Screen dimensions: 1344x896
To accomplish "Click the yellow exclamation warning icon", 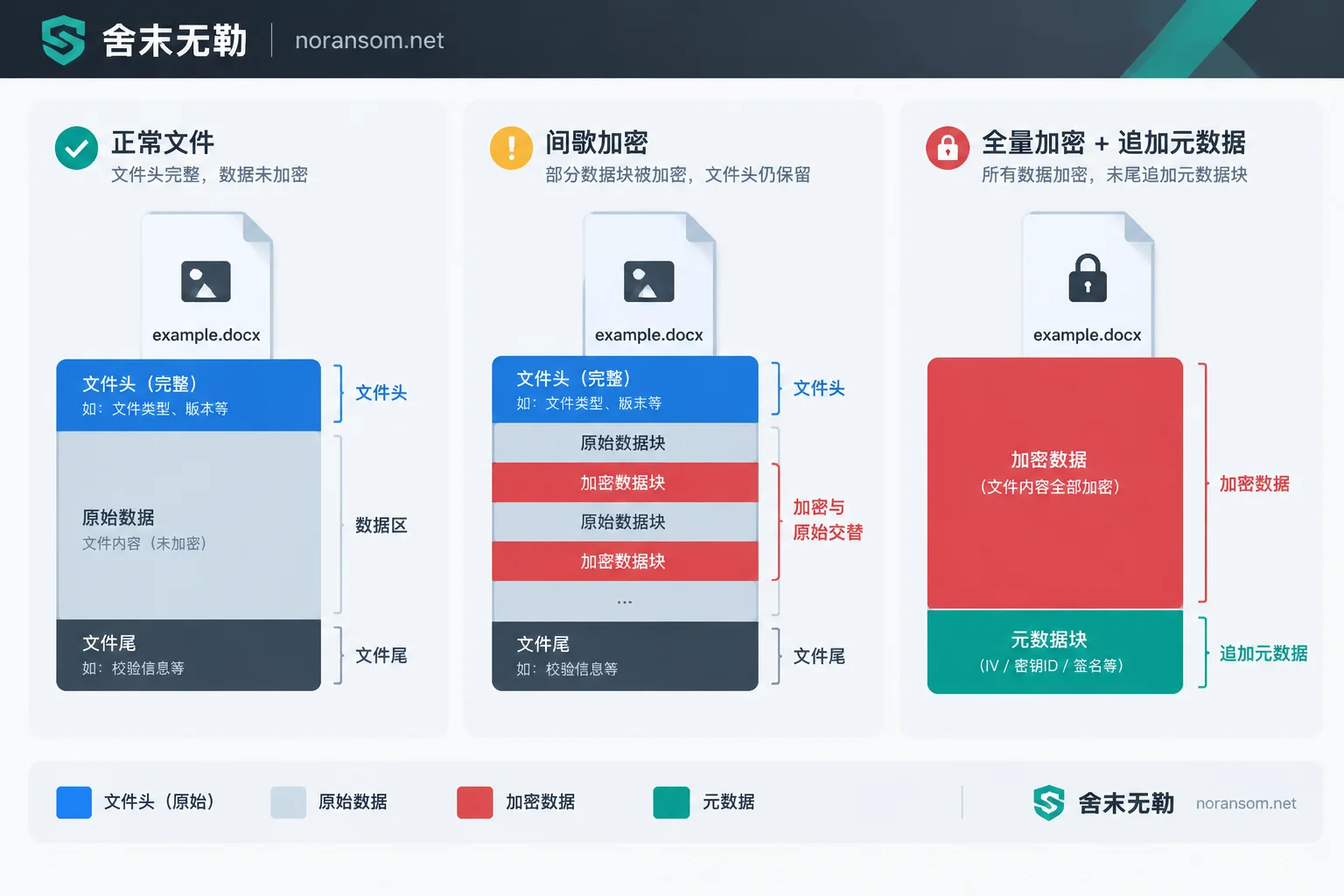I will coord(511,148).
